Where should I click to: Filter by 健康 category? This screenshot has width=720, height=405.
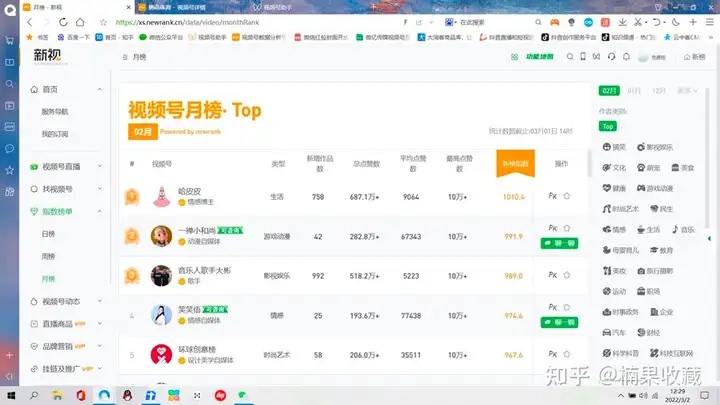pos(614,188)
